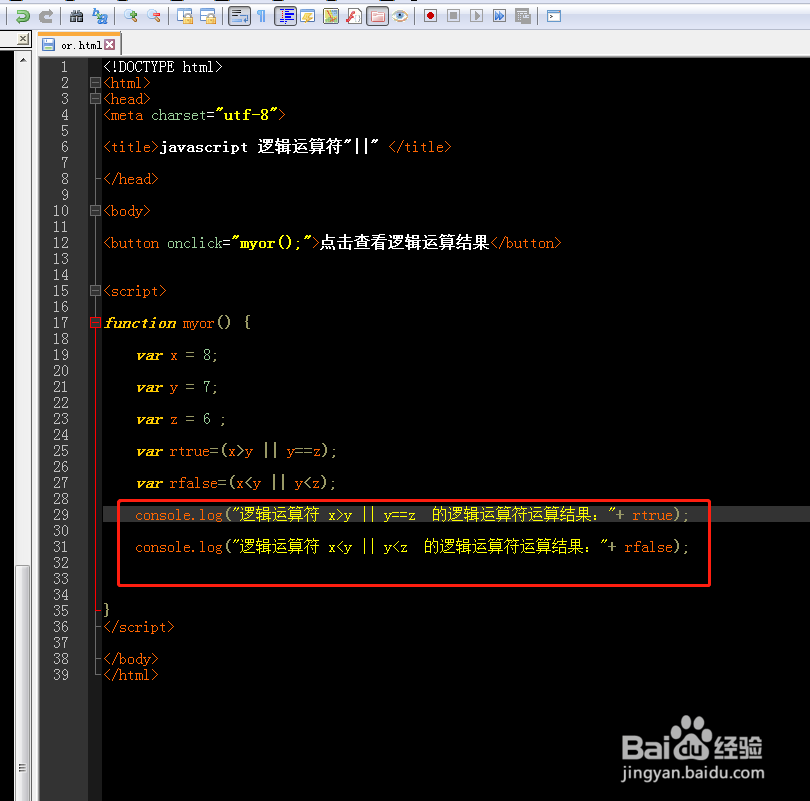Viewport: 810px width, 801px height.
Task: Click the 'var y = 7;' statement
Action: click(x=177, y=387)
